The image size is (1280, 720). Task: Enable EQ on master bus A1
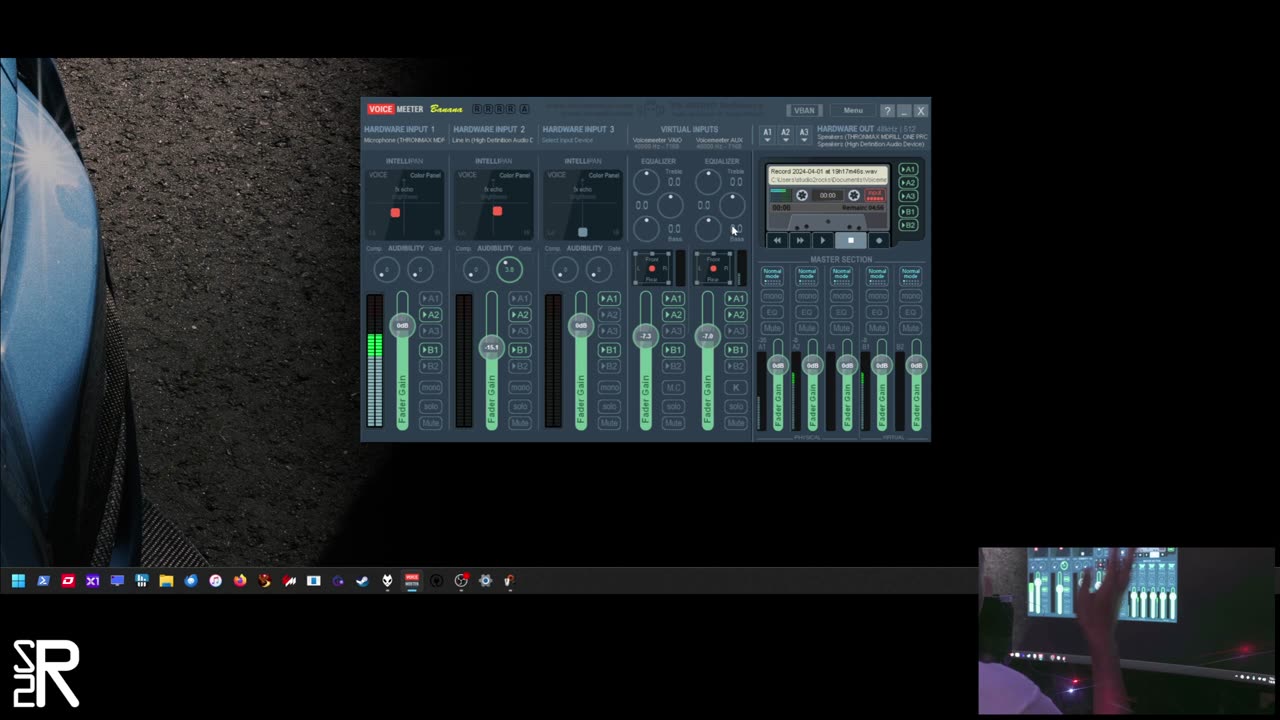pos(772,312)
